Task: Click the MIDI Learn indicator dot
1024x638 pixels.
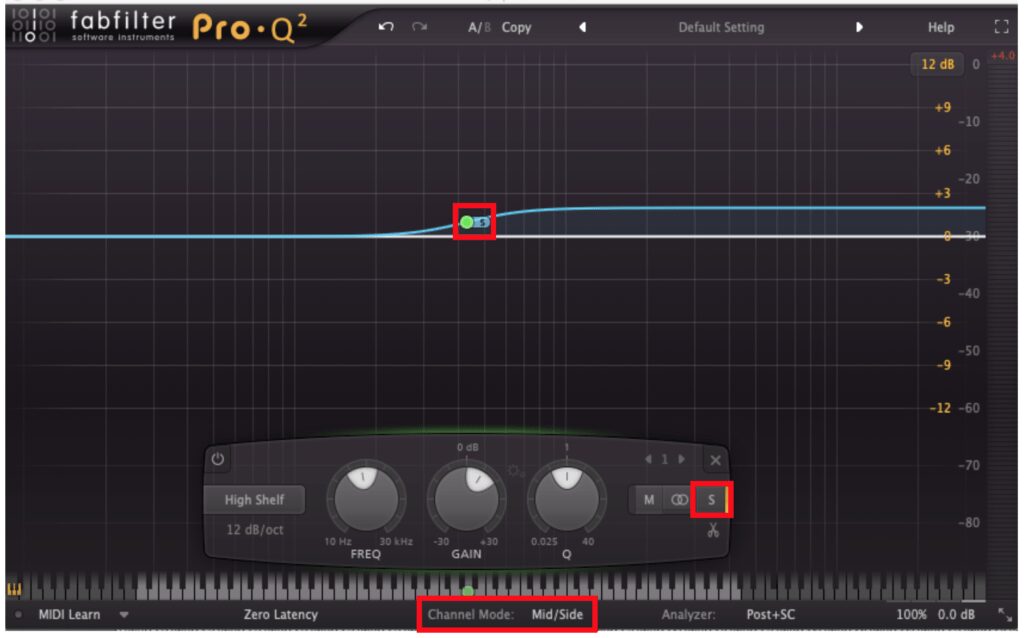Action: 18,614
